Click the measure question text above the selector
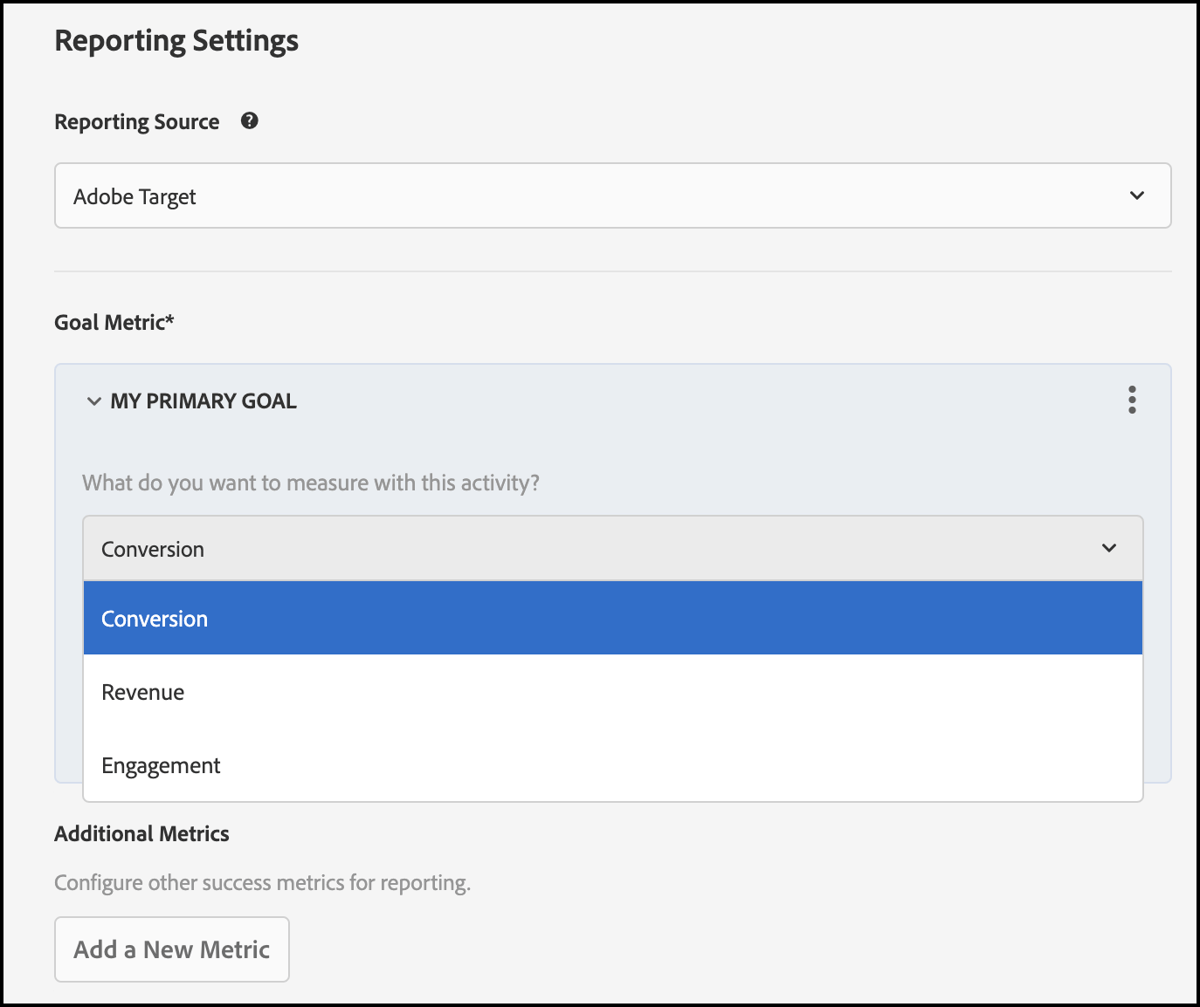Image resolution: width=1200 pixels, height=1007 pixels. click(x=310, y=482)
